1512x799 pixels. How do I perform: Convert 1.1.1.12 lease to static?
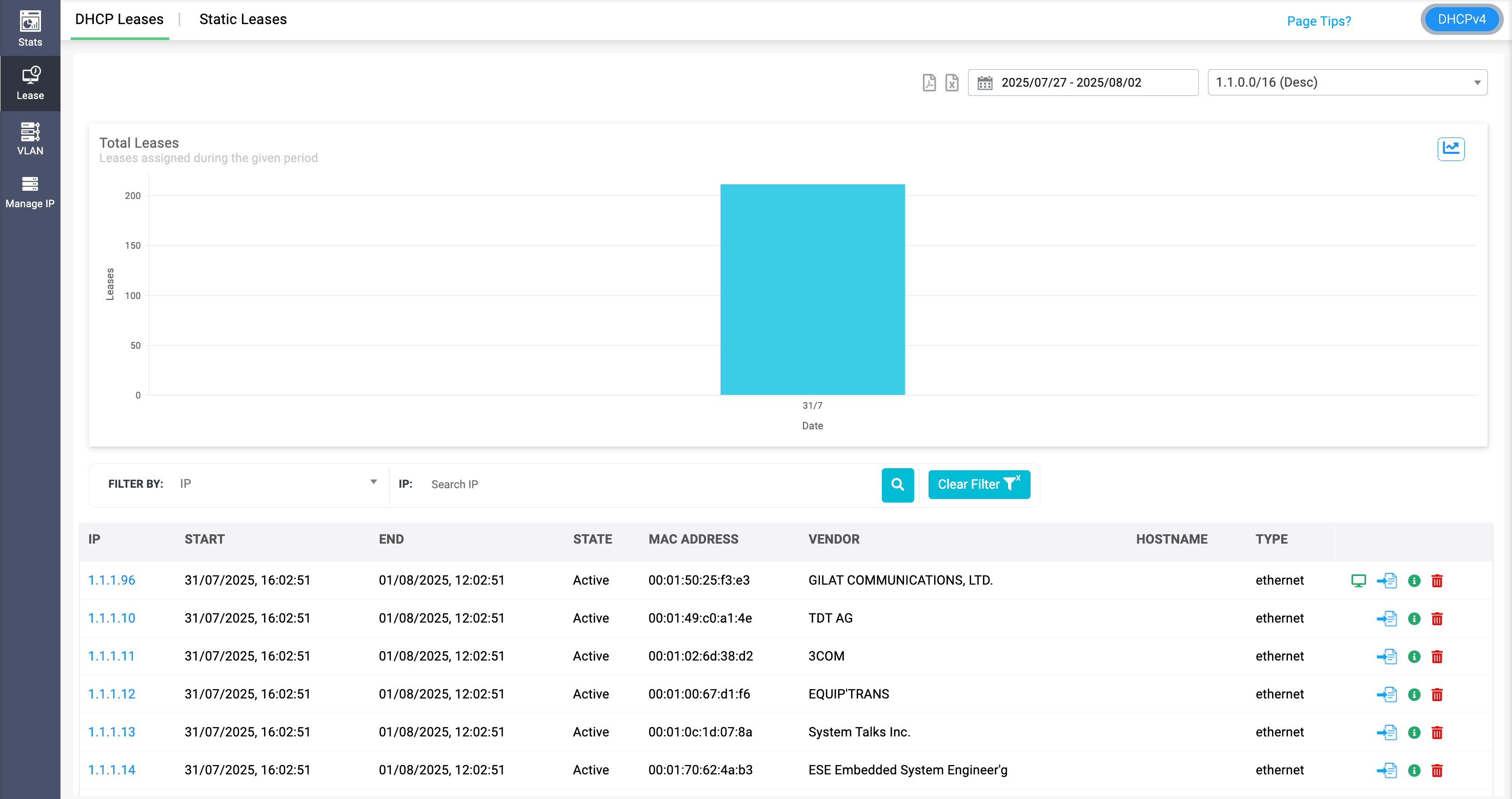tap(1386, 694)
